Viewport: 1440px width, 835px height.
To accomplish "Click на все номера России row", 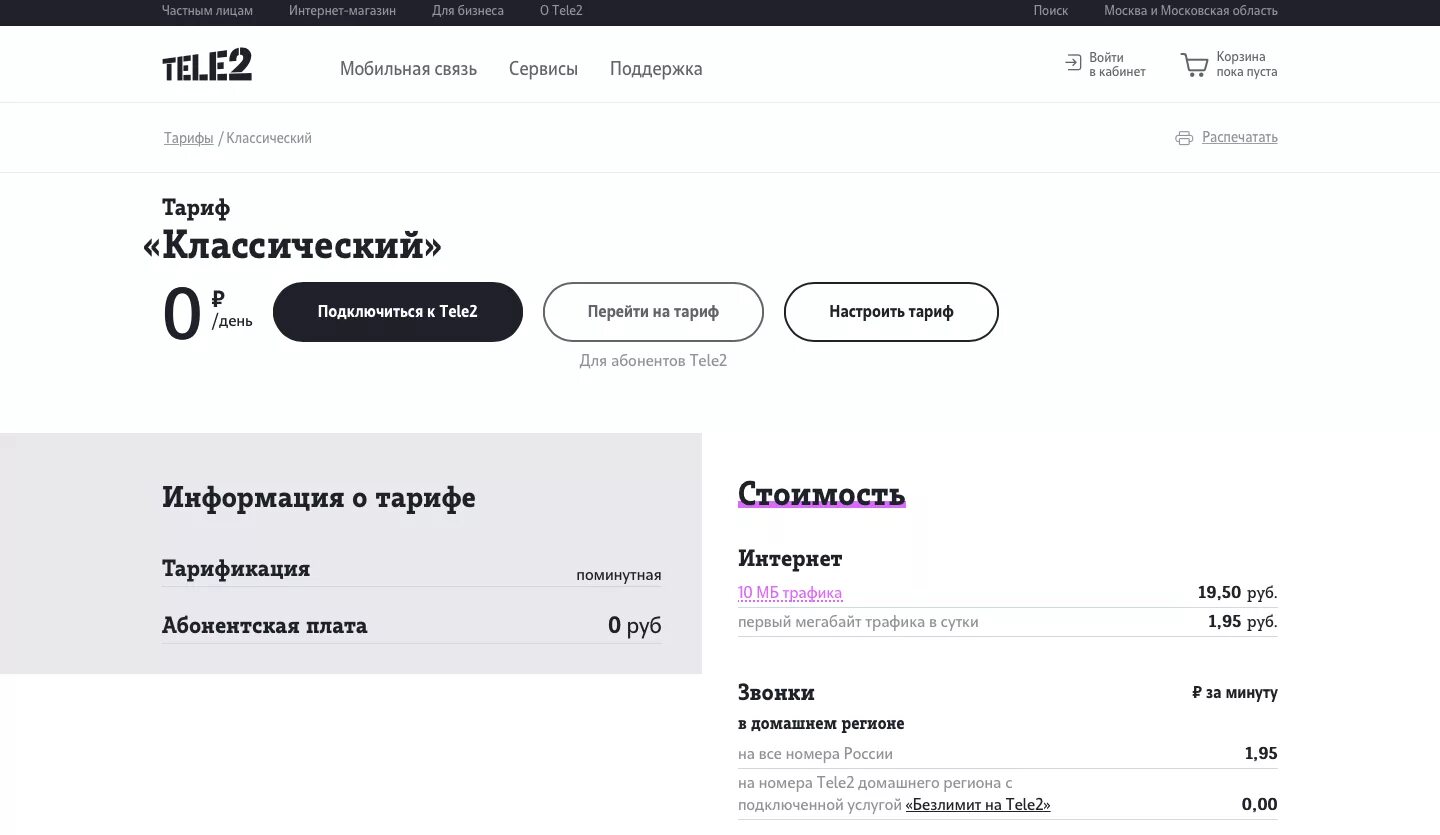I will [x=1008, y=754].
